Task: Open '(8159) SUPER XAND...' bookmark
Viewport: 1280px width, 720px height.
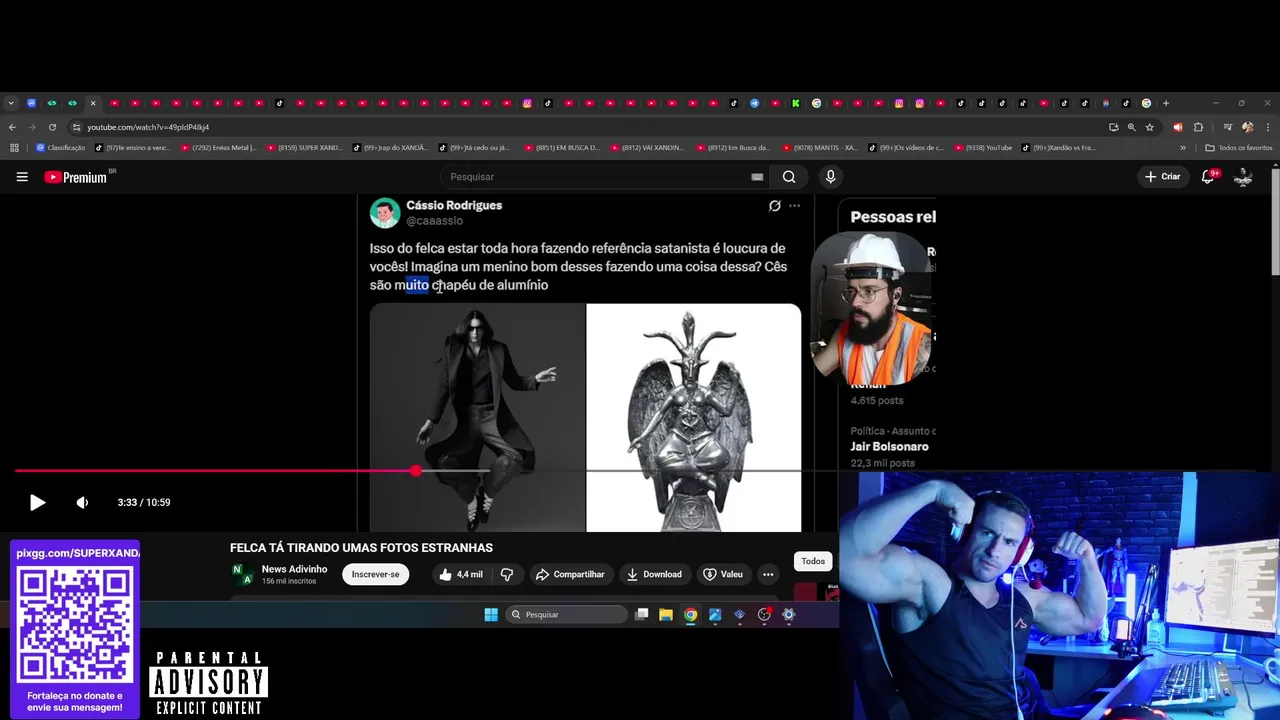Action: tap(305, 148)
